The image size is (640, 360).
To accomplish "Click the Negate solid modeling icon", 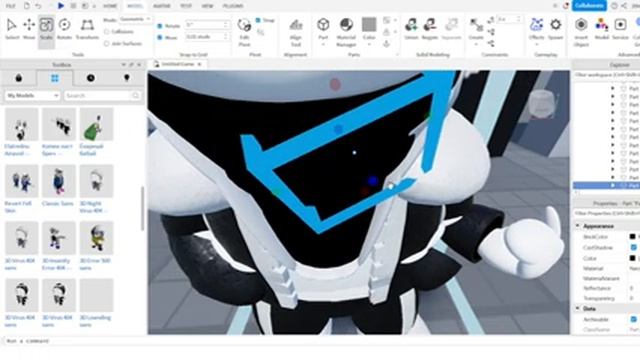I will [429, 29].
